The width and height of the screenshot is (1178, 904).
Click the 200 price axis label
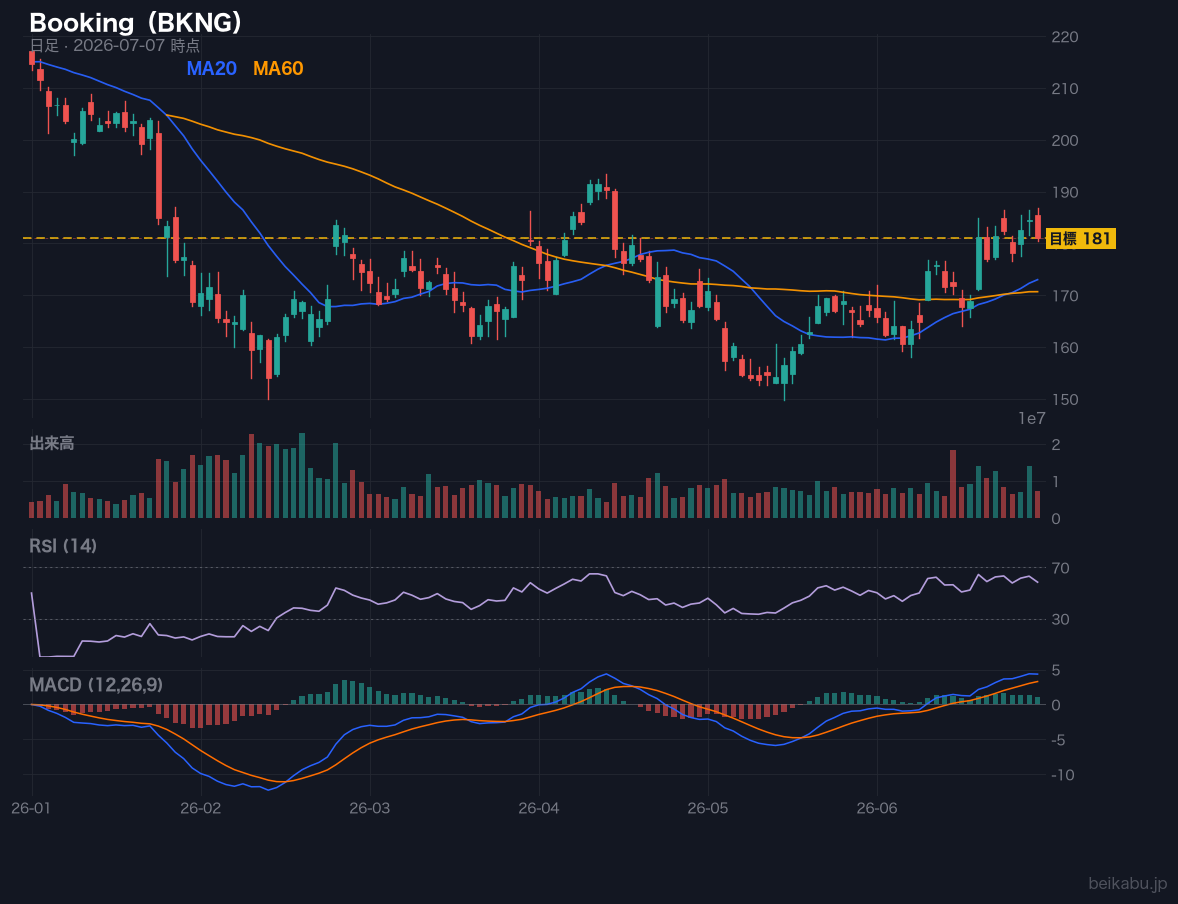point(1065,141)
